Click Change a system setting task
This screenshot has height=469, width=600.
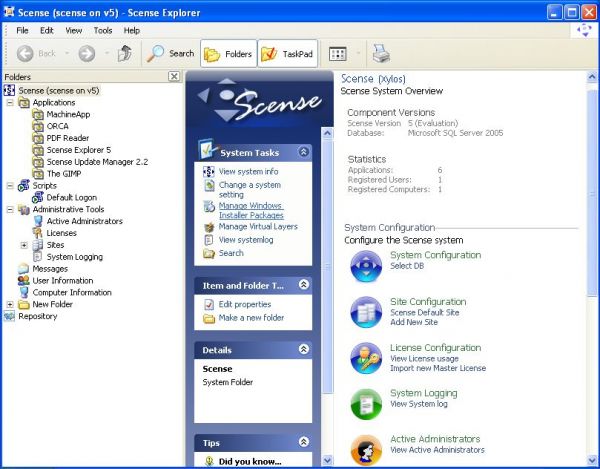[x=250, y=190]
